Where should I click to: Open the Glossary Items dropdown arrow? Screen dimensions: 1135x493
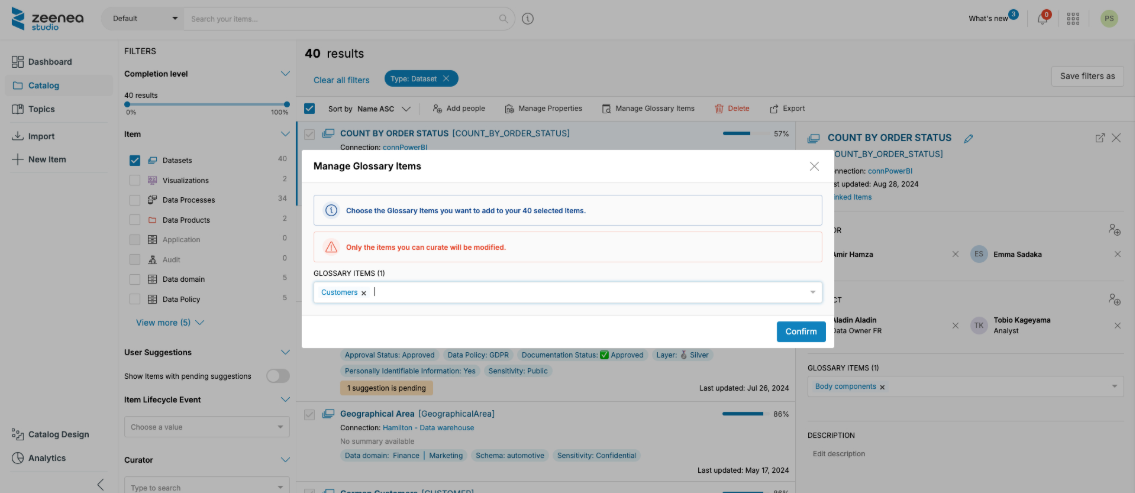point(812,292)
